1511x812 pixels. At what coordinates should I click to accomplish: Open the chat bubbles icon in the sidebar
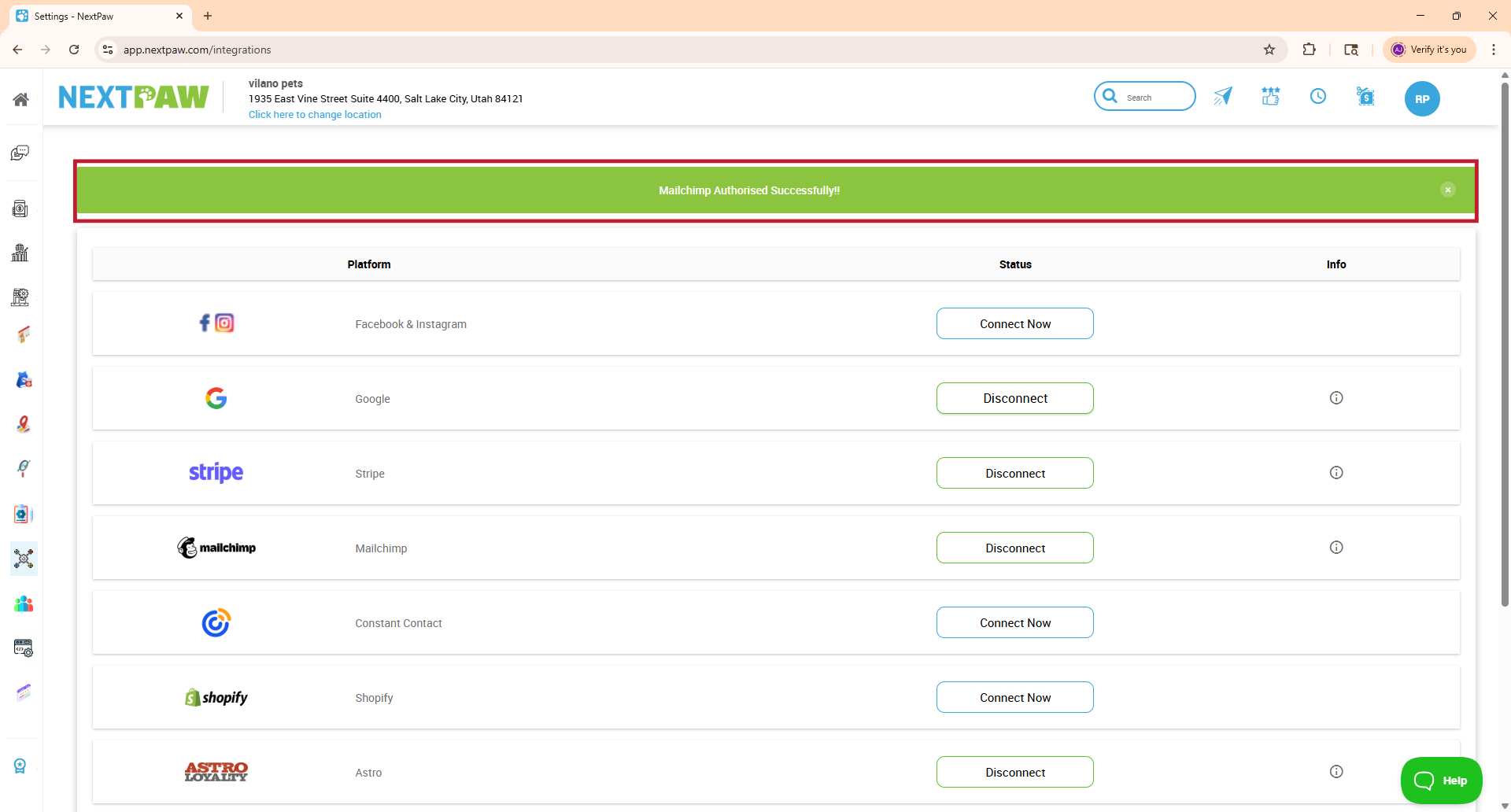point(20,153)
